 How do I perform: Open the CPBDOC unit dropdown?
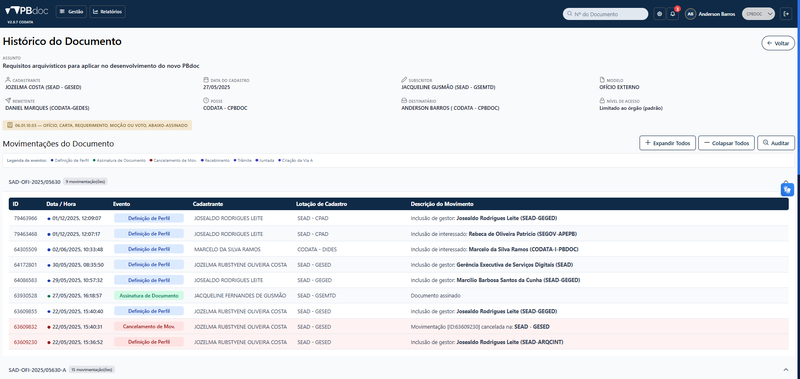(x=759, y=14)
